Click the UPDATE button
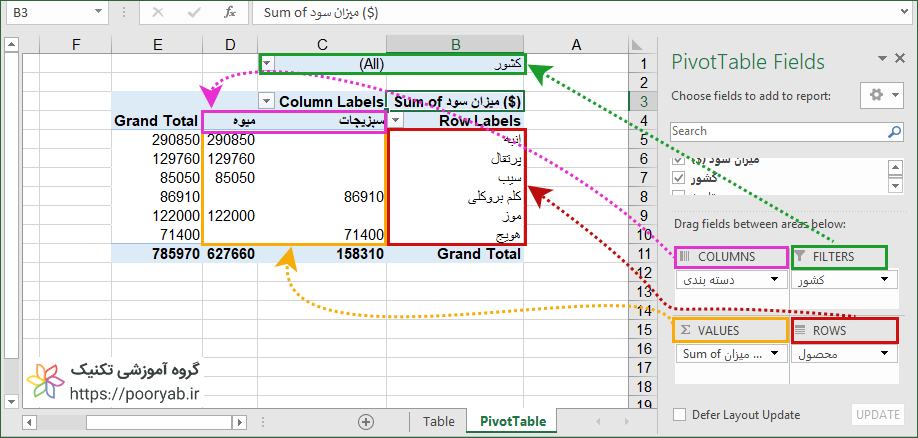Viewport: 918px width, 438px height. coord(878,415)
